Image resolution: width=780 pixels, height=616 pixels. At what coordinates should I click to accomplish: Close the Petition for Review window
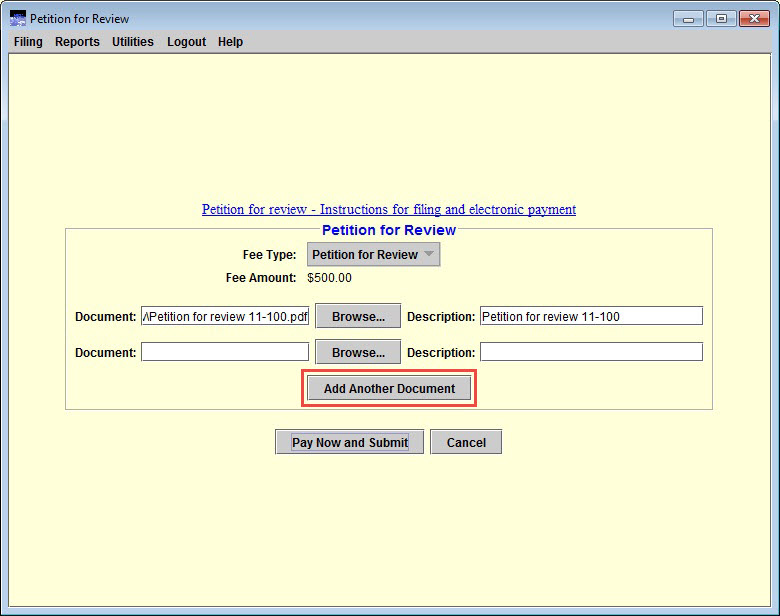[x=754, y=19]
